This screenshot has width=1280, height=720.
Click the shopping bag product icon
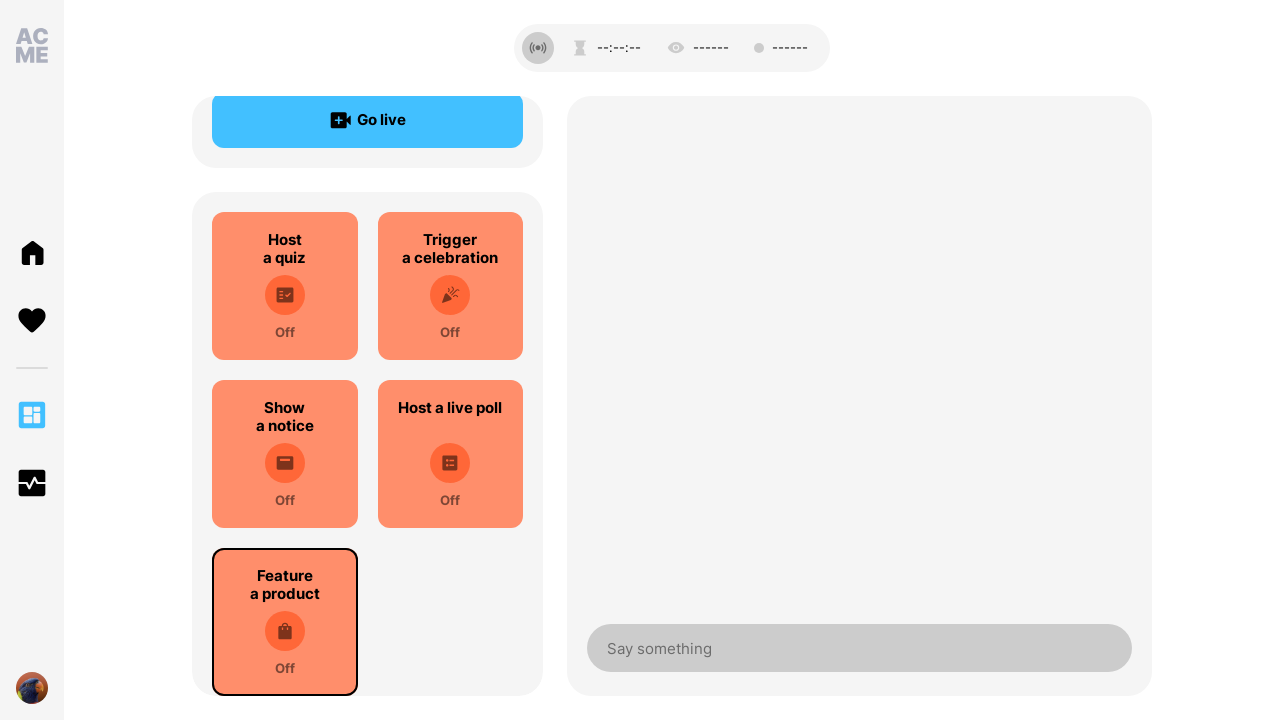click(285, 631)
